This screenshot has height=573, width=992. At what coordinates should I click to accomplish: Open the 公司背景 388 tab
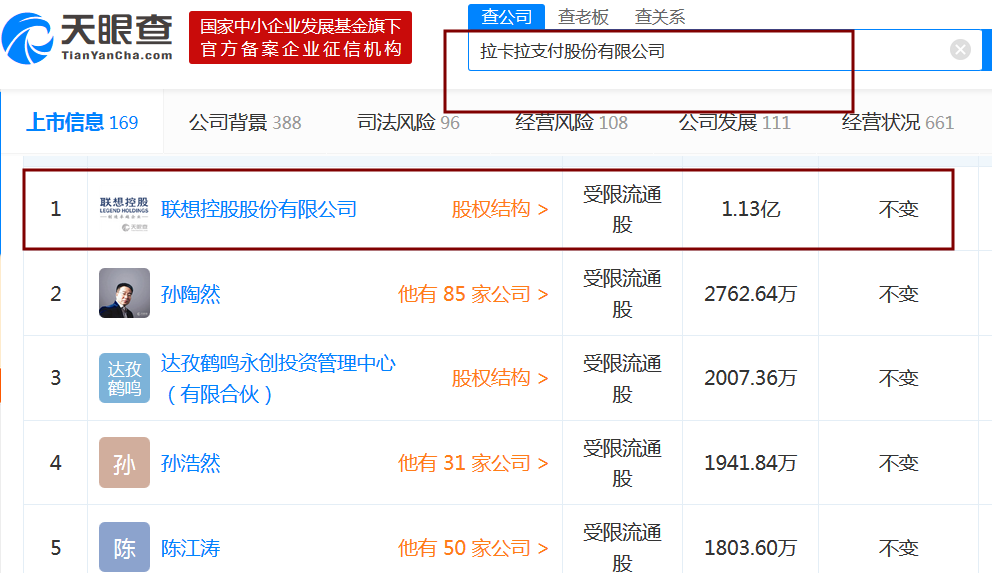pos(245,122)
